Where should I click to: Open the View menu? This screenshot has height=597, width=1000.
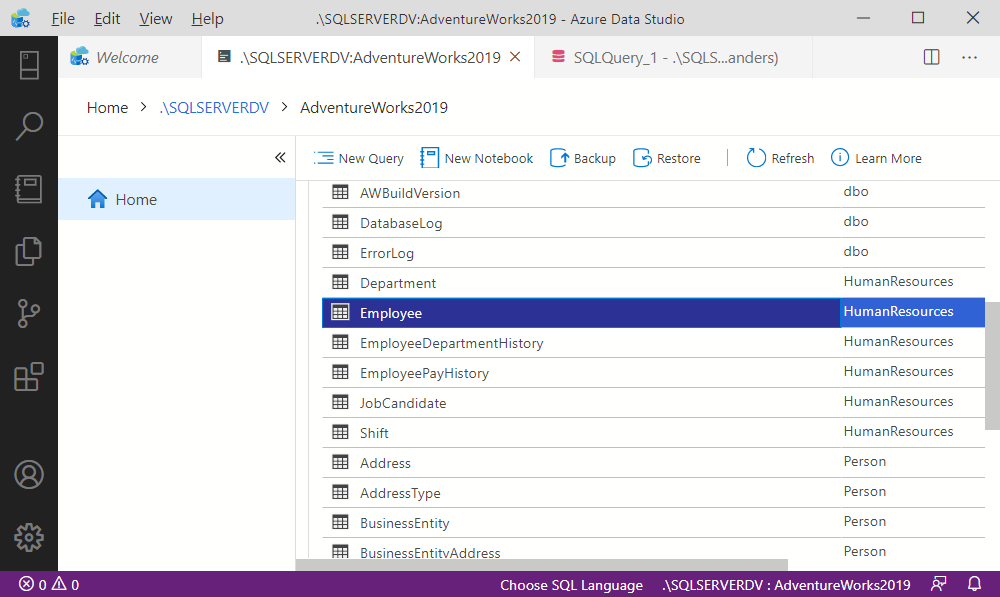click(156, 18)
